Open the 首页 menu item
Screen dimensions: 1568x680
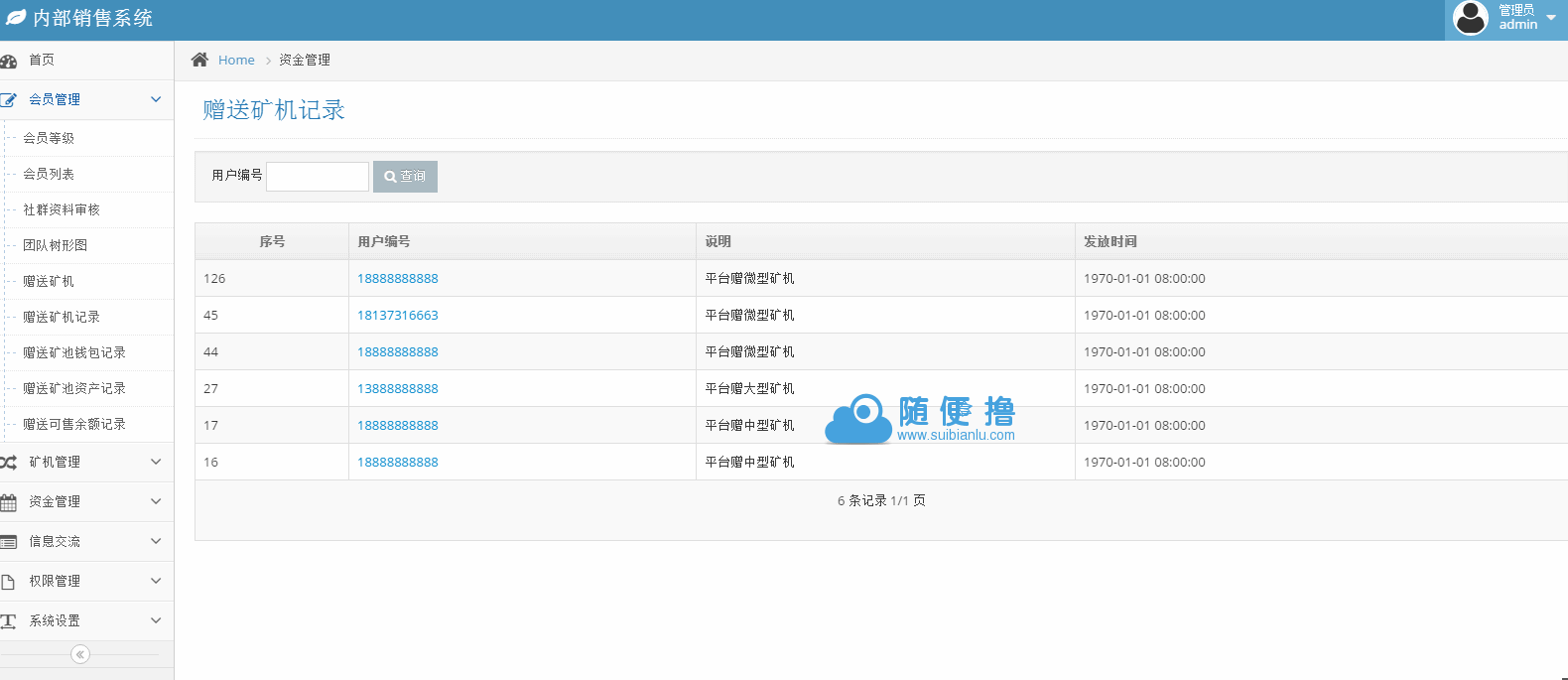[x=86, y=61]
